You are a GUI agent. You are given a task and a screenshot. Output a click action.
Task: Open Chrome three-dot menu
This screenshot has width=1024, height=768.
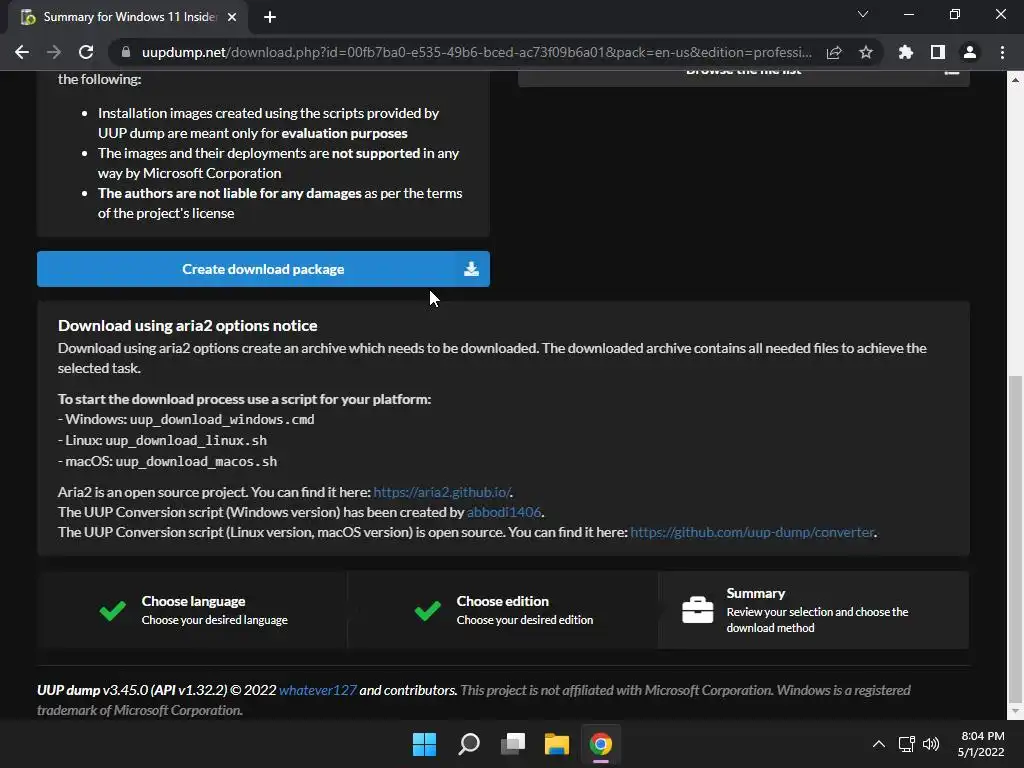tap(1002, 52)
